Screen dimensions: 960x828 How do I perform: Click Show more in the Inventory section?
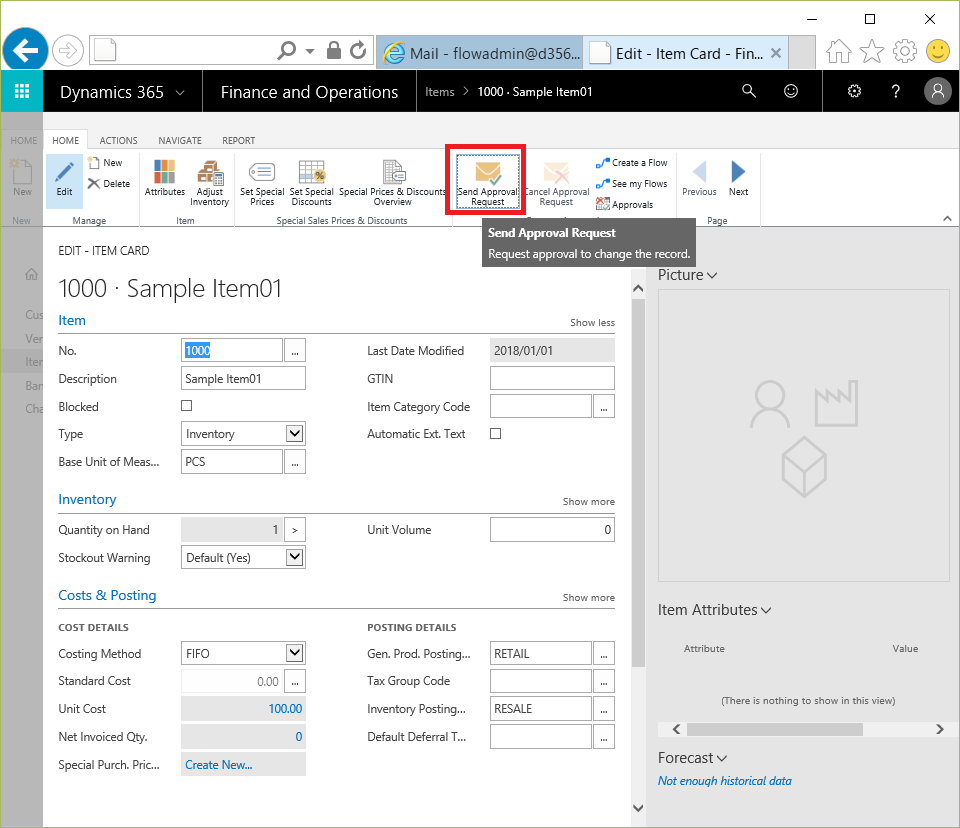588,502
